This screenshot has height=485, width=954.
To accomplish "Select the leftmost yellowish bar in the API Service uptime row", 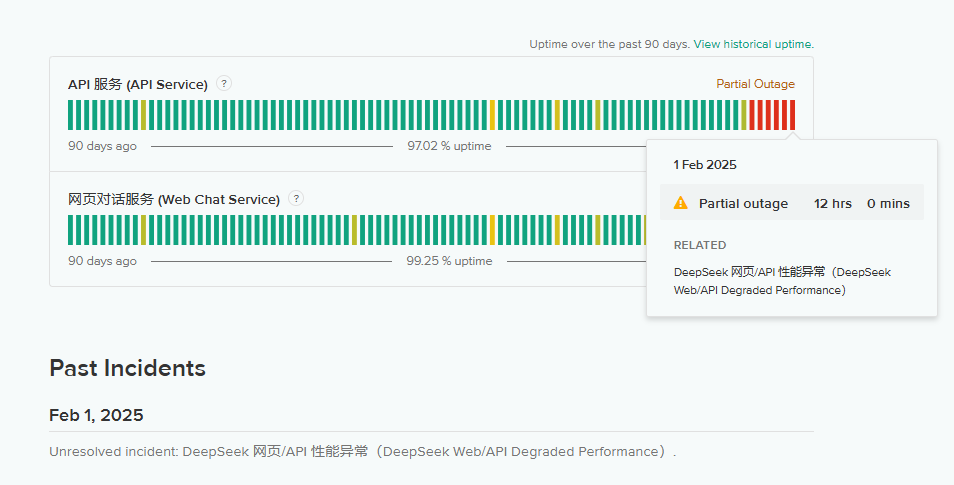I will click(144, 115).
